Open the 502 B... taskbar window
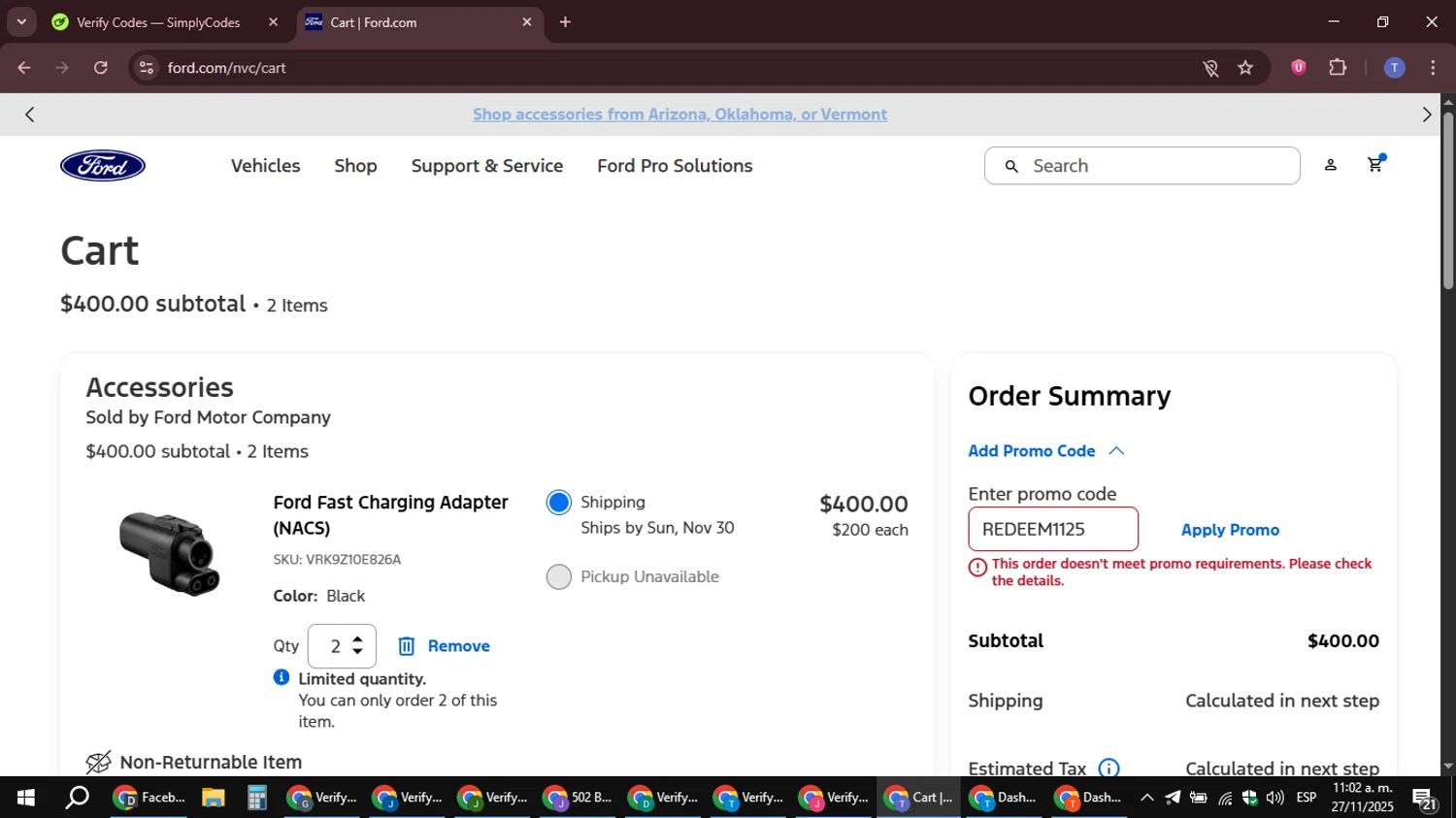Screen dimensions: 1456x818 pos(579,798)
